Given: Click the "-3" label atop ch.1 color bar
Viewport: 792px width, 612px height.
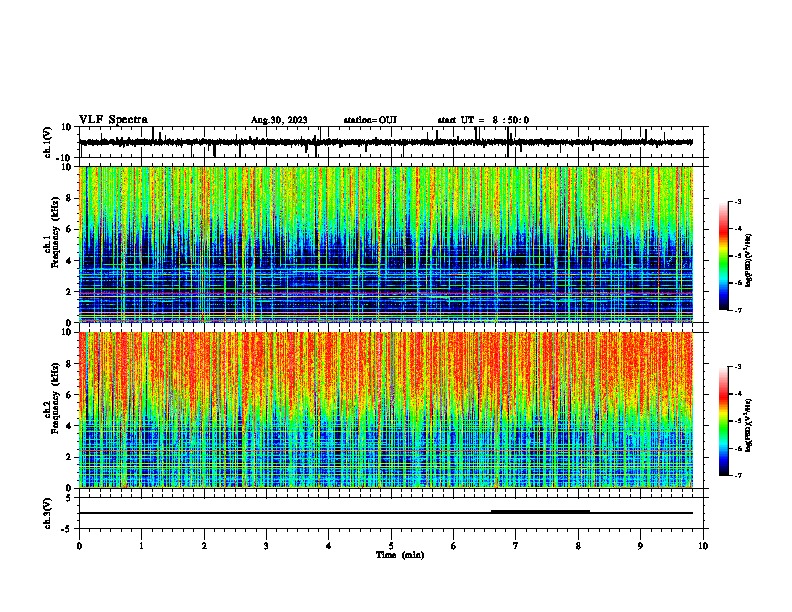Looking at the screenshot, I should 737,201.
